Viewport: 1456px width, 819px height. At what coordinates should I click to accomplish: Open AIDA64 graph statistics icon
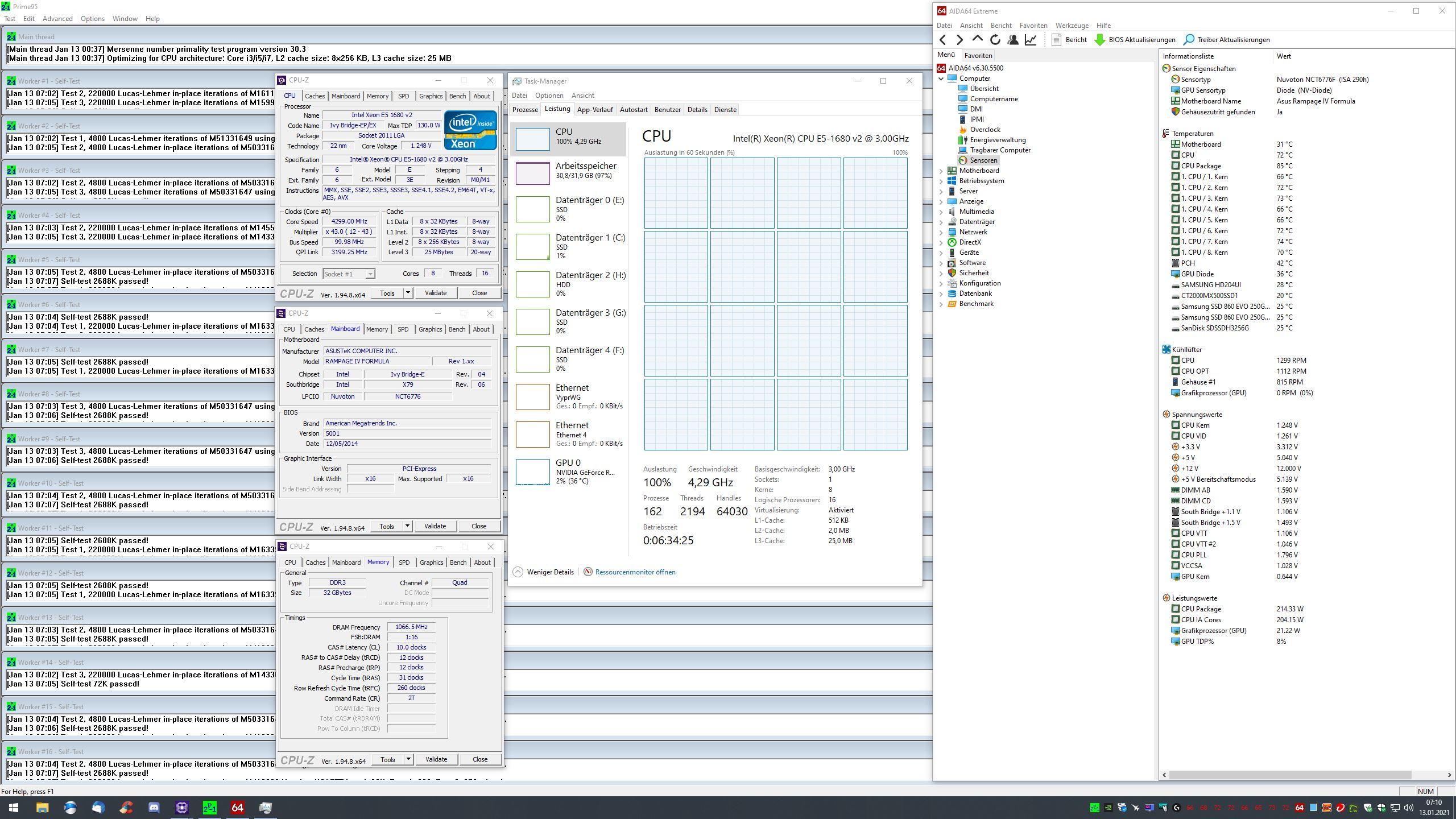point(1031,39)
